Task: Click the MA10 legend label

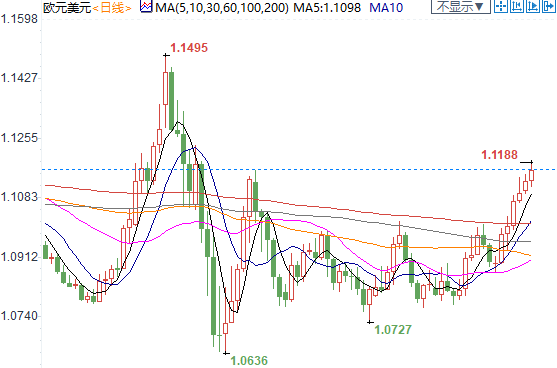Action: pos(386,7)
